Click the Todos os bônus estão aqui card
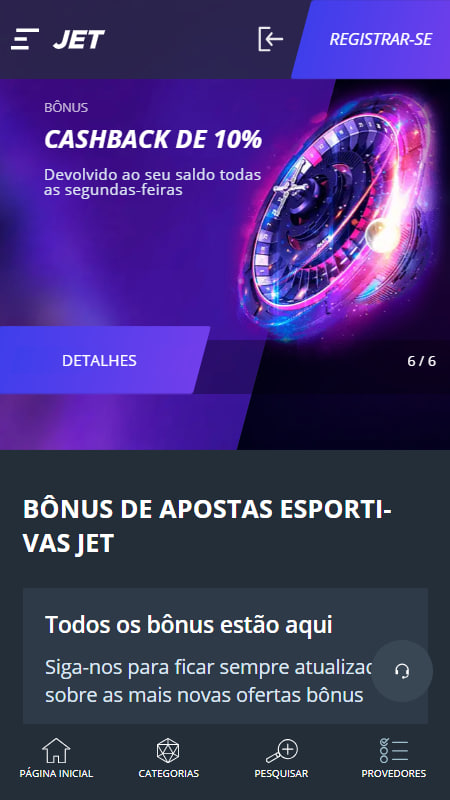450x800 pixels. click(225, 656)
